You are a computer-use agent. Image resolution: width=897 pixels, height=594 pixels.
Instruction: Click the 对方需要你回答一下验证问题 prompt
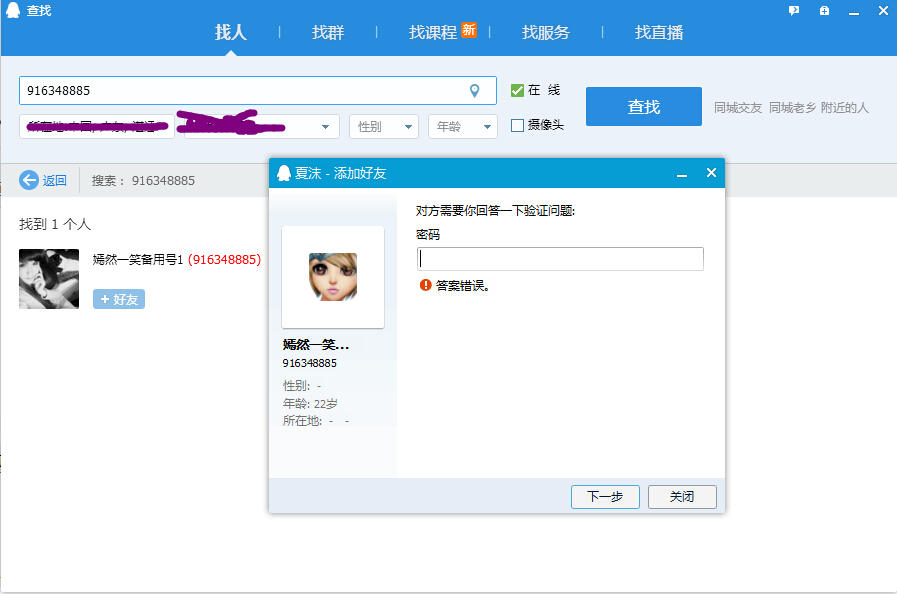[x=495, y=211]
